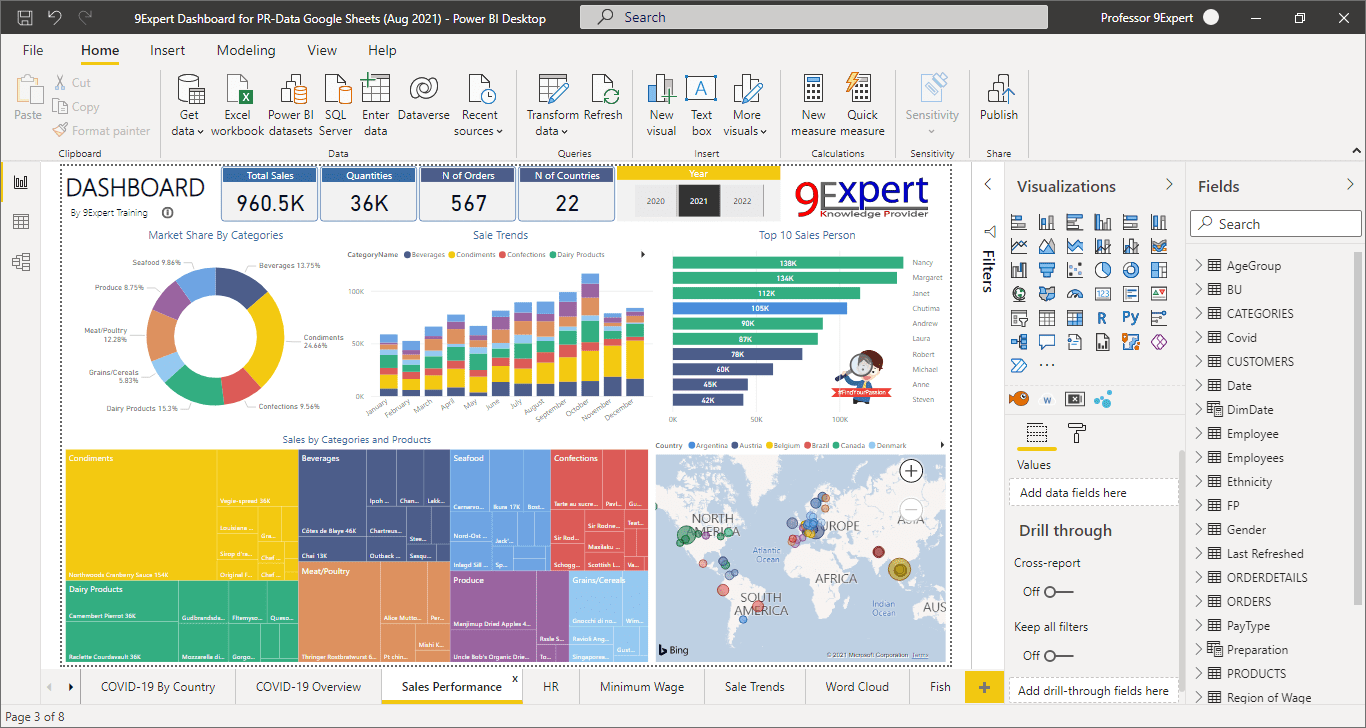Select the Pie chart visualization icon
1366x728 pixels.
pos(1102,270)
